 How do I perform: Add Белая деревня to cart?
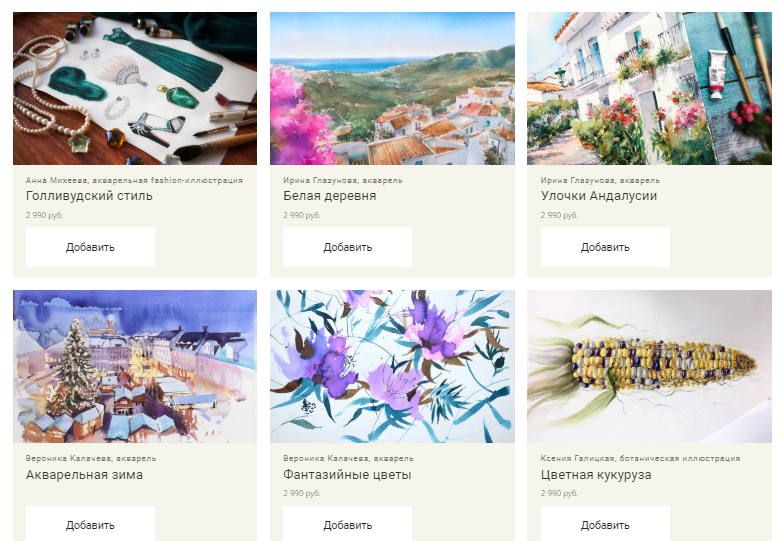348,247
